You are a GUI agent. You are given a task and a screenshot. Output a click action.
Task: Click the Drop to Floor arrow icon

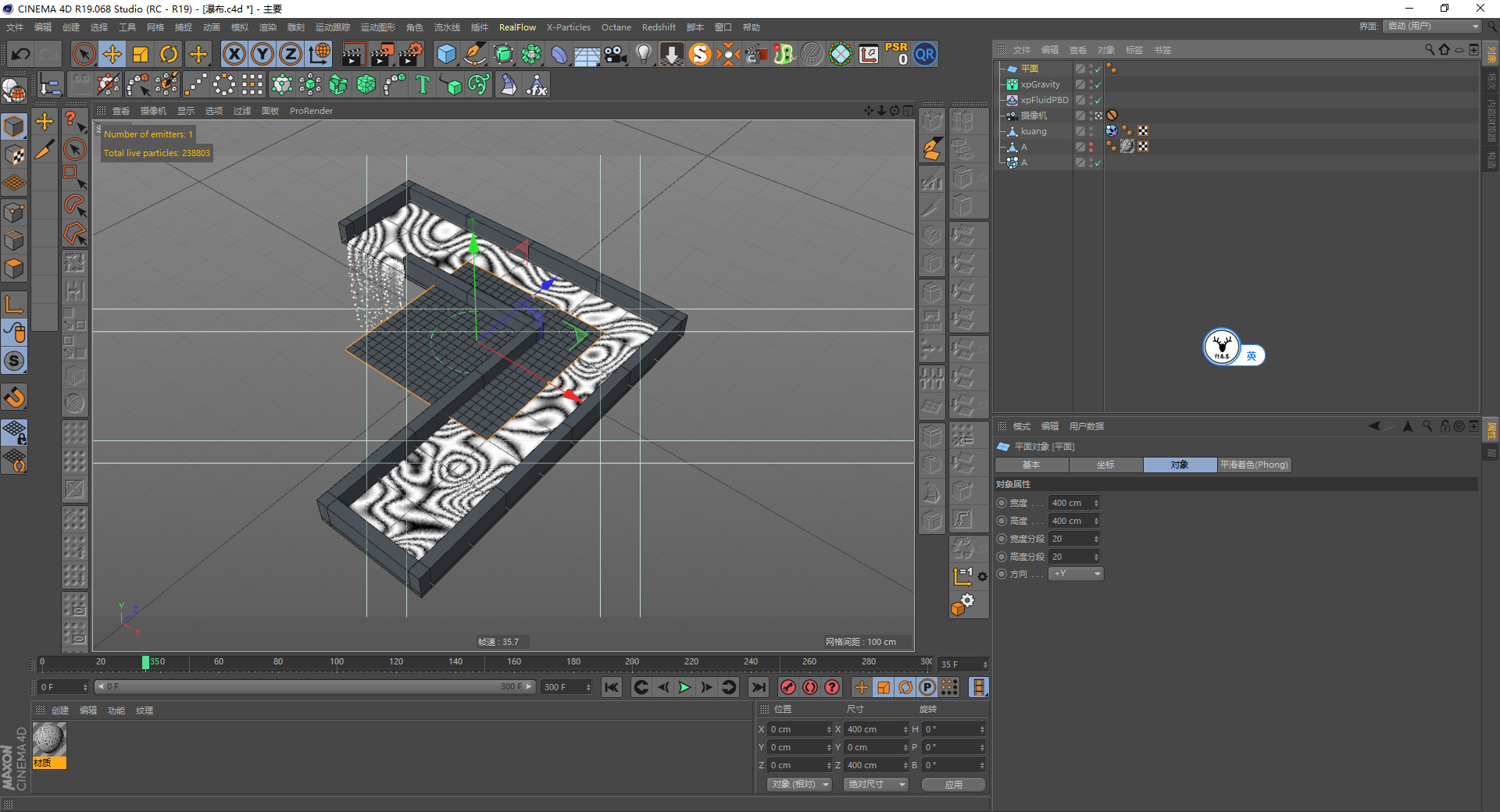point(672,54)
